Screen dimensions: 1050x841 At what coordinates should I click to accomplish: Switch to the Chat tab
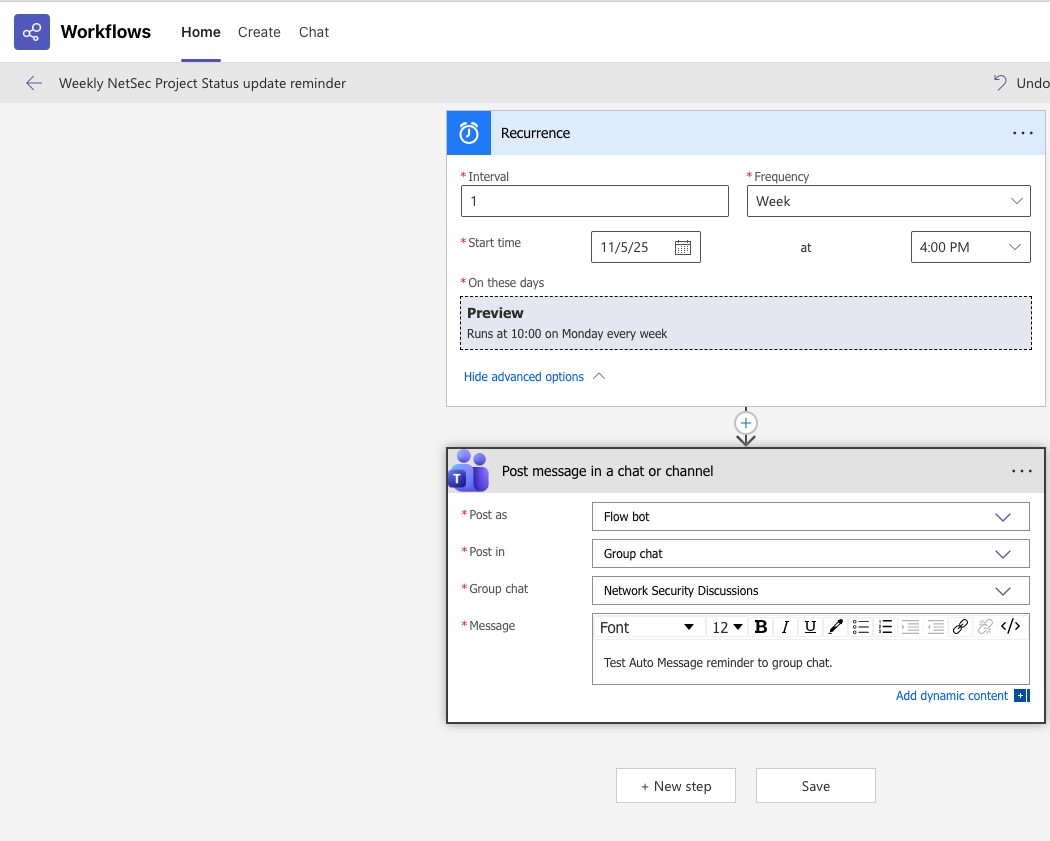(314, 32)
